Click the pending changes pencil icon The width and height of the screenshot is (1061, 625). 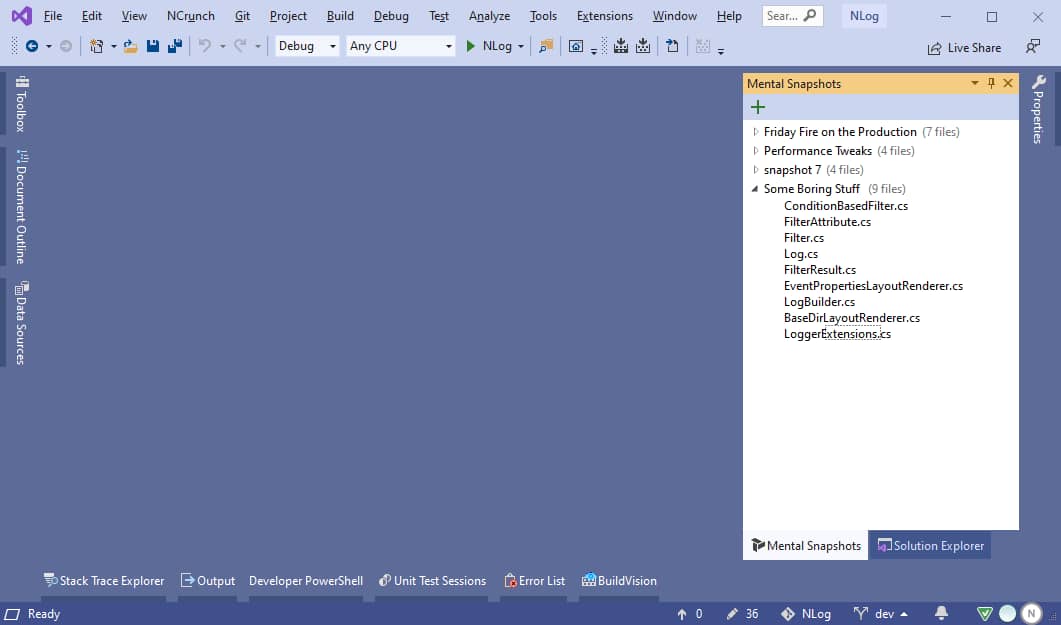coord(733,613)
